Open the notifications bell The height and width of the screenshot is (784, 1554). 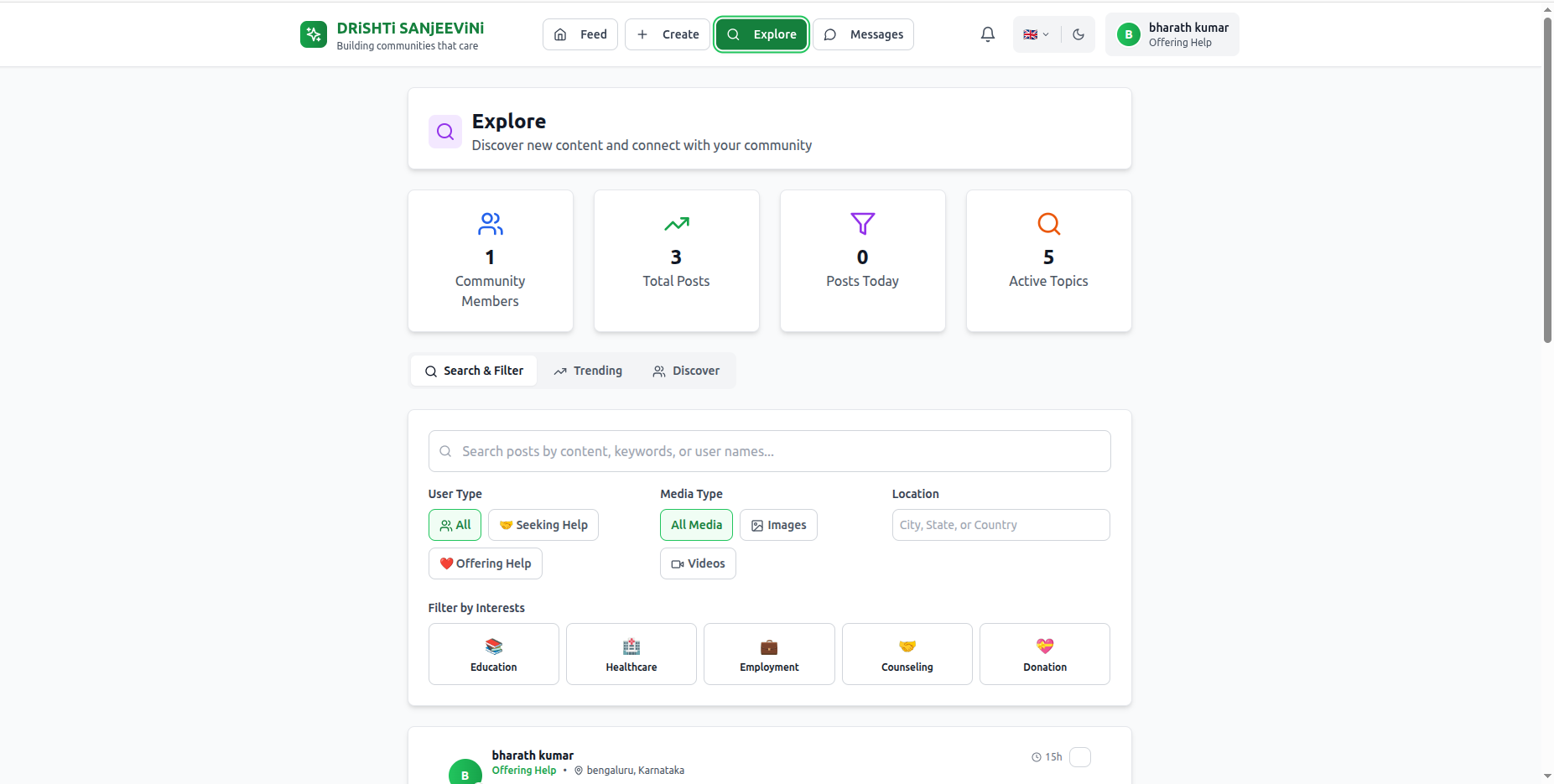pos(988,34)
